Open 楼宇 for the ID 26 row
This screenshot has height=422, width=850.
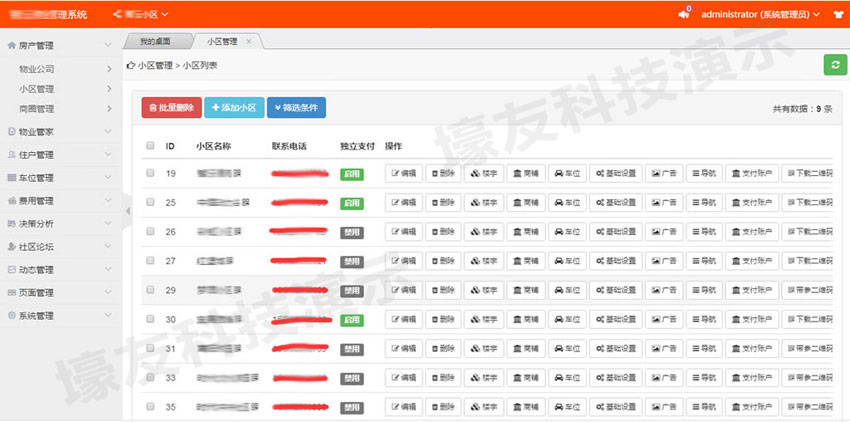click(x=484, y=232)
